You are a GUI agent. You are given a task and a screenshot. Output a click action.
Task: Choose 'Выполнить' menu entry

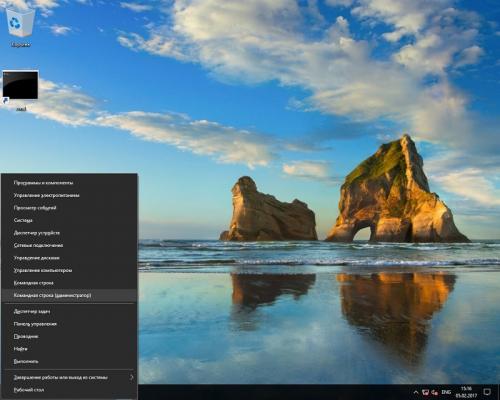click(69, 361)
